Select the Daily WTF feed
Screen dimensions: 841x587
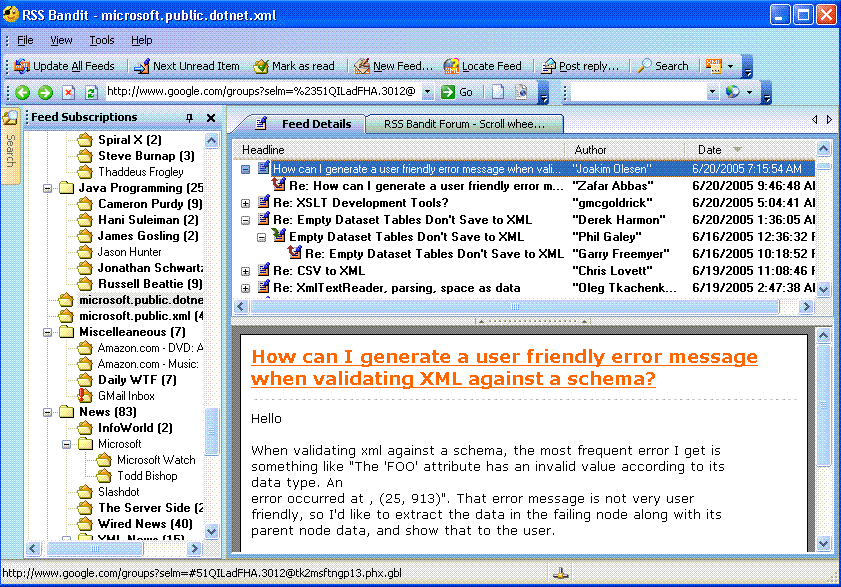(137, 380)
